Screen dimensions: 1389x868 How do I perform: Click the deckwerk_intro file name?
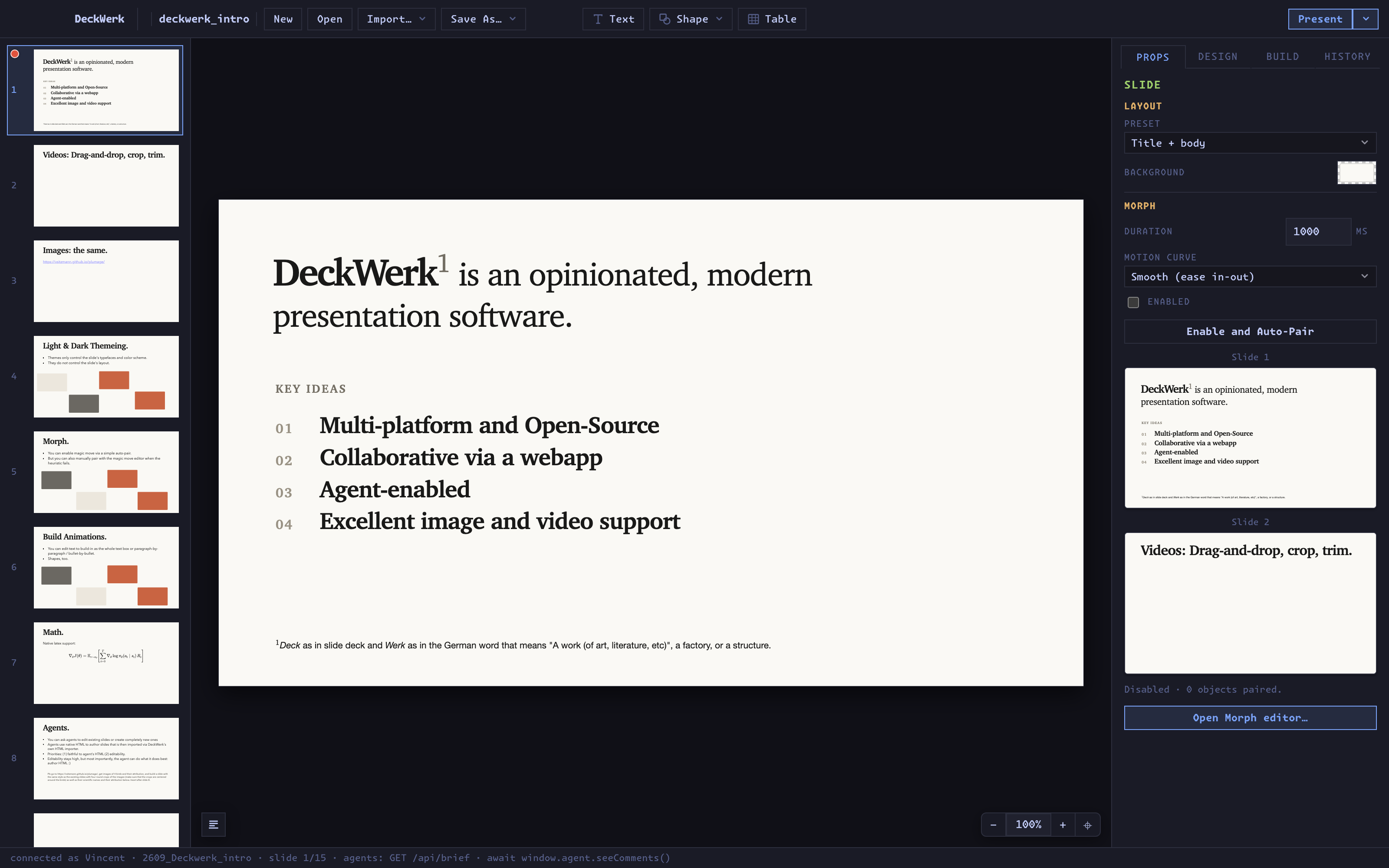[x=204, y=19]
